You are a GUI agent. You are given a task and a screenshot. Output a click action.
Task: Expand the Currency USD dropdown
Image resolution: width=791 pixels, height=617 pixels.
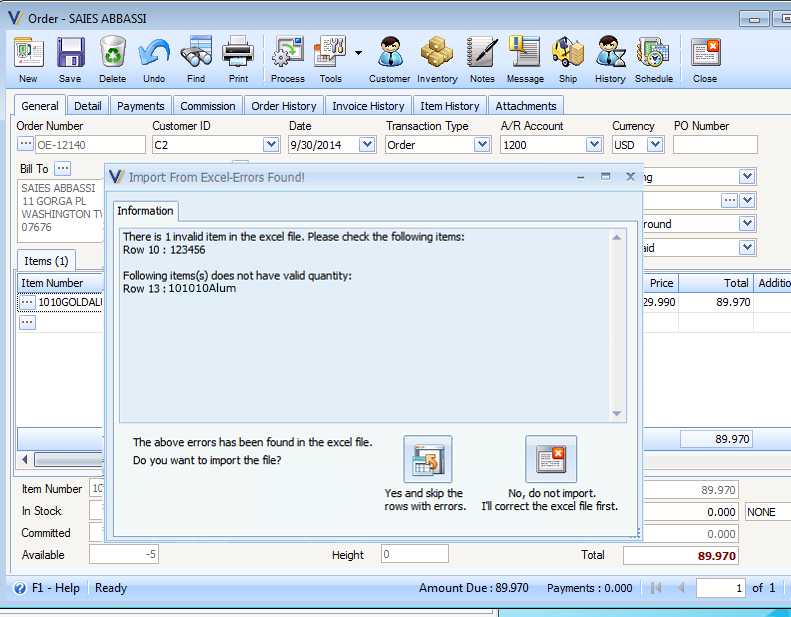(655, 145)
